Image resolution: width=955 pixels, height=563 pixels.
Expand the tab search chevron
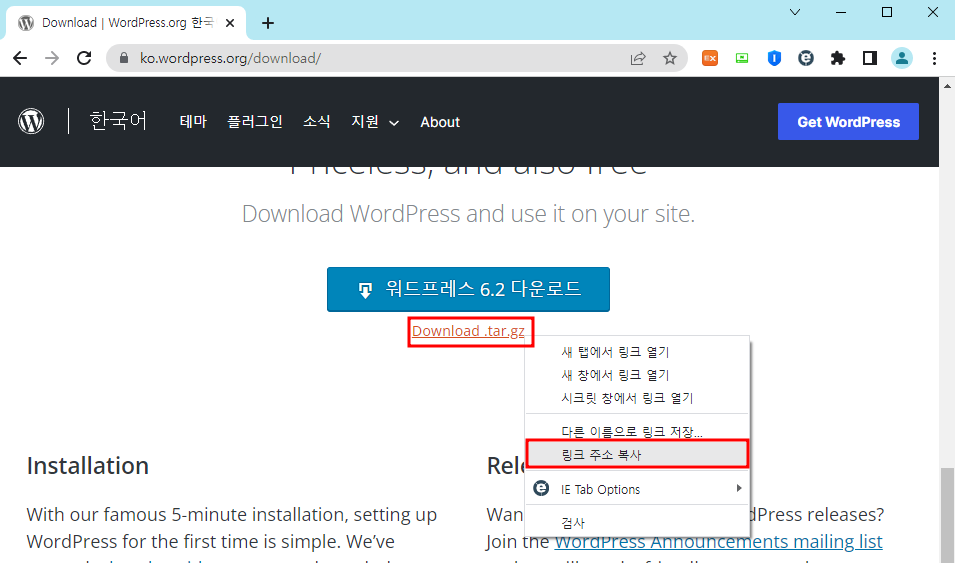point(795,12)
